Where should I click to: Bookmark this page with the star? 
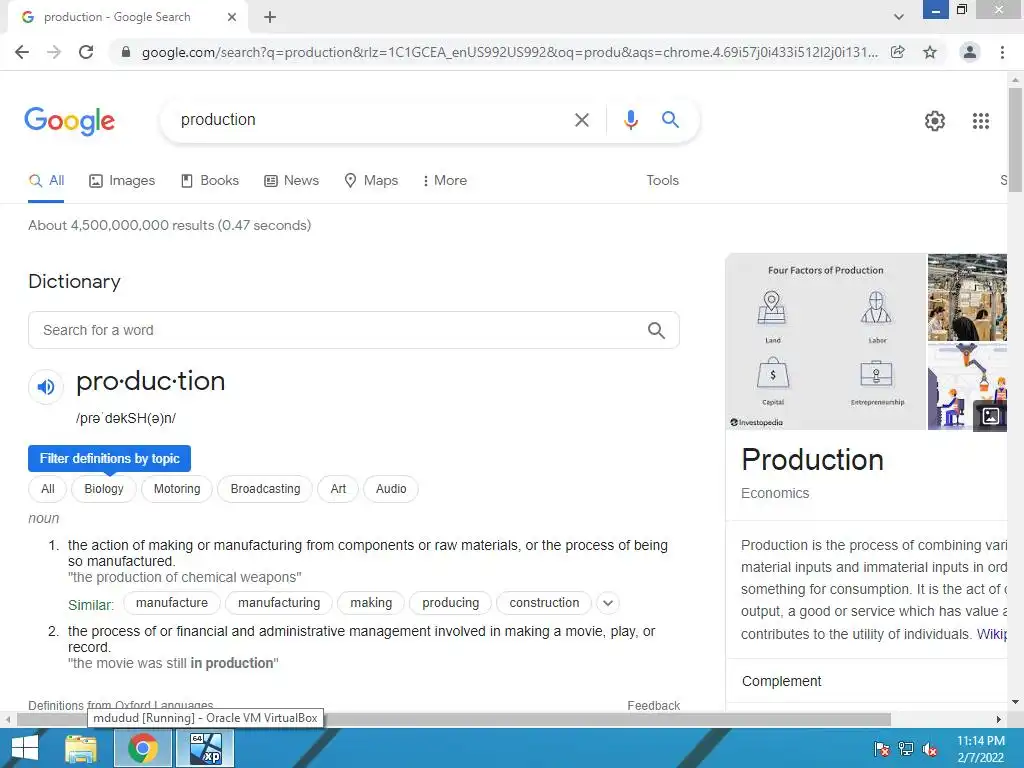930,52
